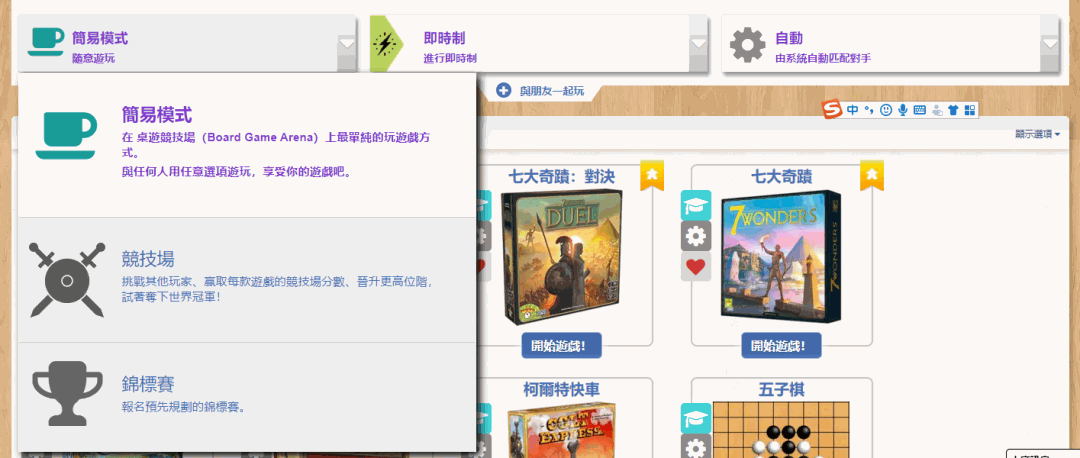Viewport: 1080px width, 458px height.
Task: Open settings gear on 七大奇蹟 card
Action: [696, 236]
